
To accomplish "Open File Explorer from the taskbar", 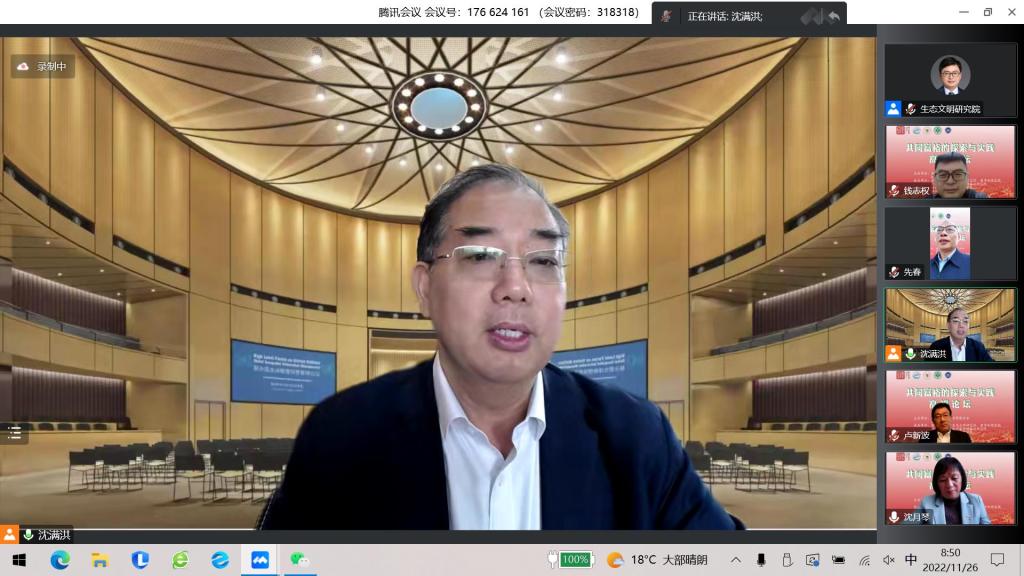I will click(x=99, y=559).
